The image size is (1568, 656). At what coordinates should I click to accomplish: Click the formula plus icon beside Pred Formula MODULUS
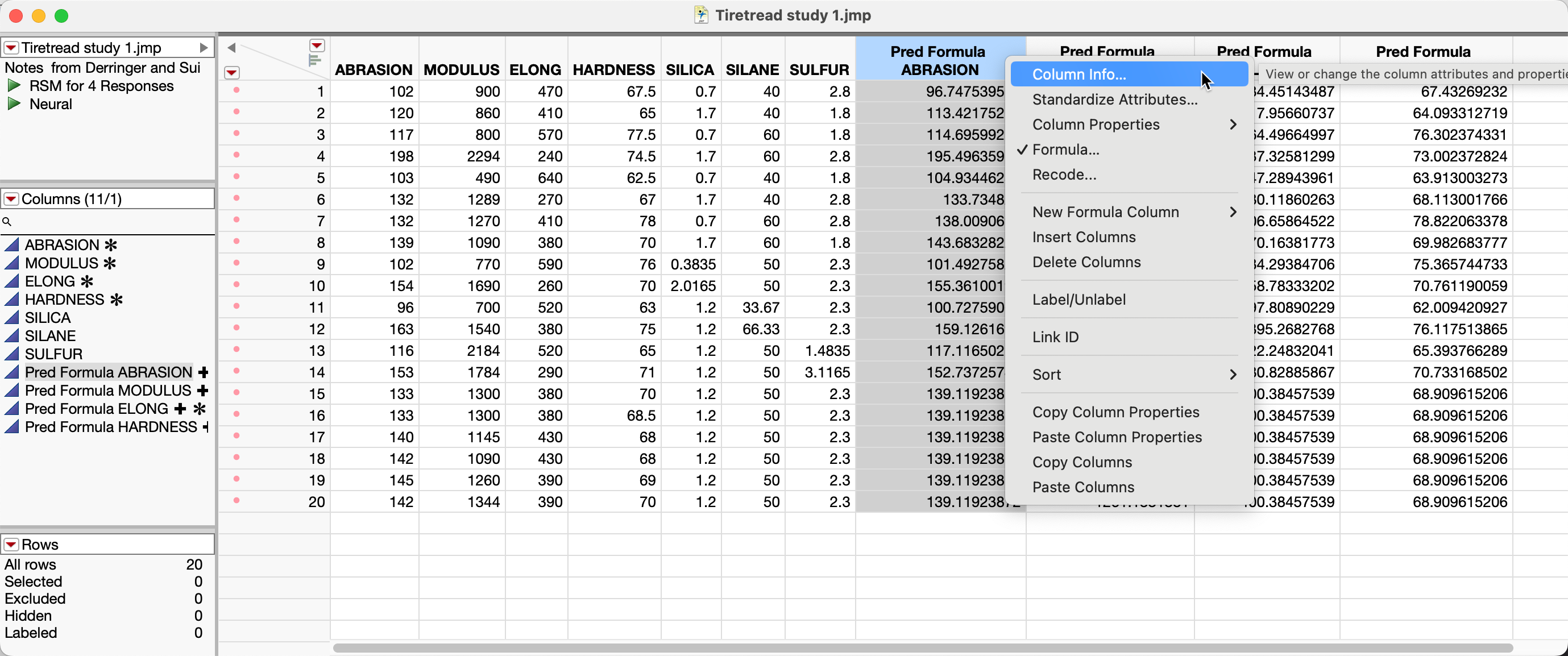tap(204, 391)
